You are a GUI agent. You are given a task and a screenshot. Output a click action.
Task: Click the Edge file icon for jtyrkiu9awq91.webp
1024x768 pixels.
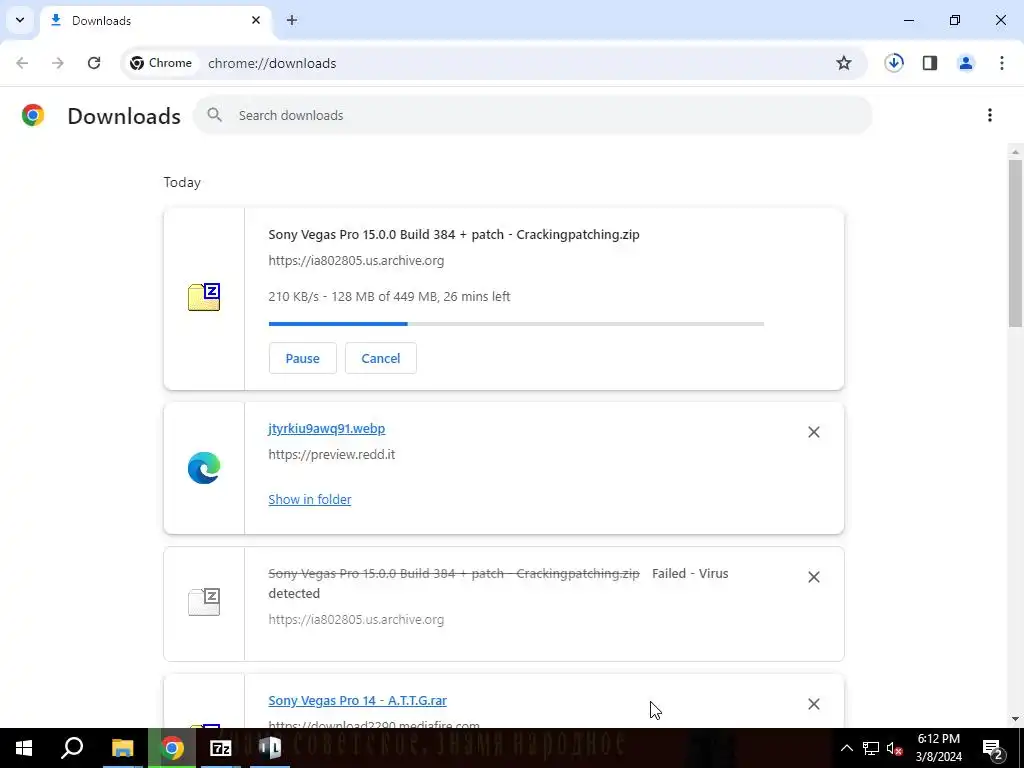pyautogui.click(x=204, y=468)
